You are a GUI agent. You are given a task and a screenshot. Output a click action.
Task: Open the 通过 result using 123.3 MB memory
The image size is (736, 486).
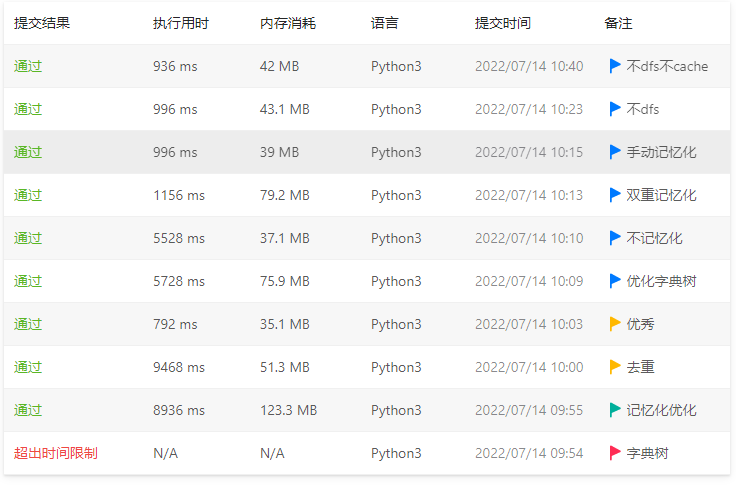pos(28,410)
